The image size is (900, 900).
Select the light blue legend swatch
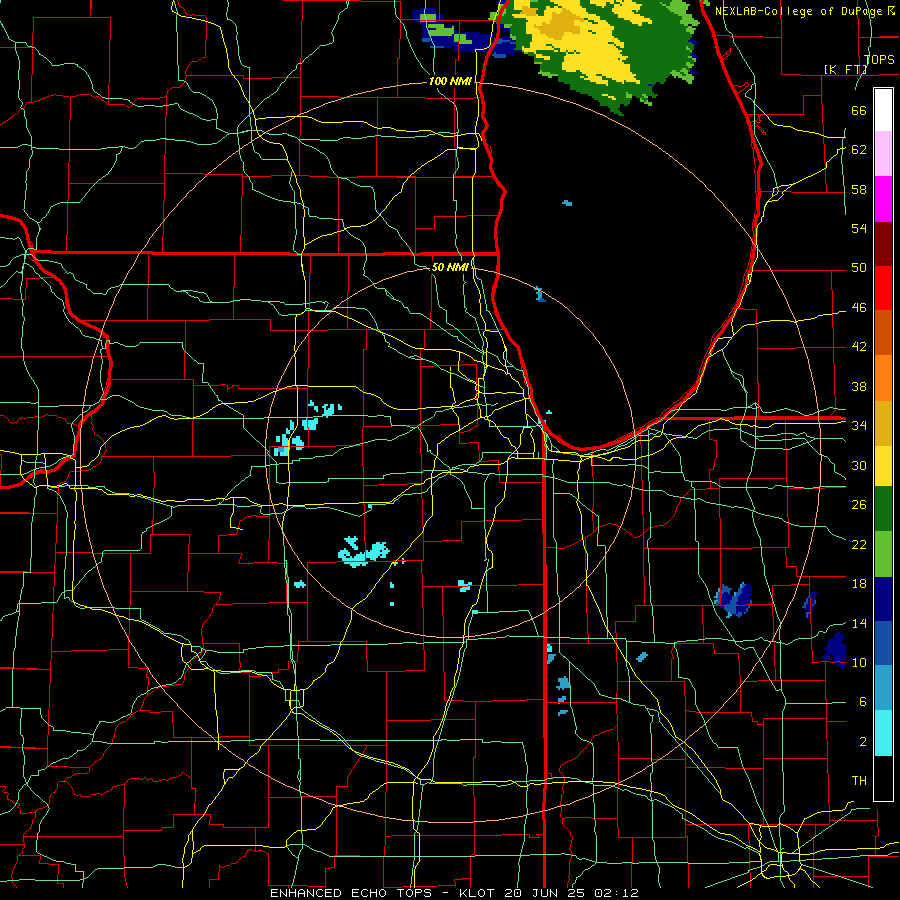883,687
